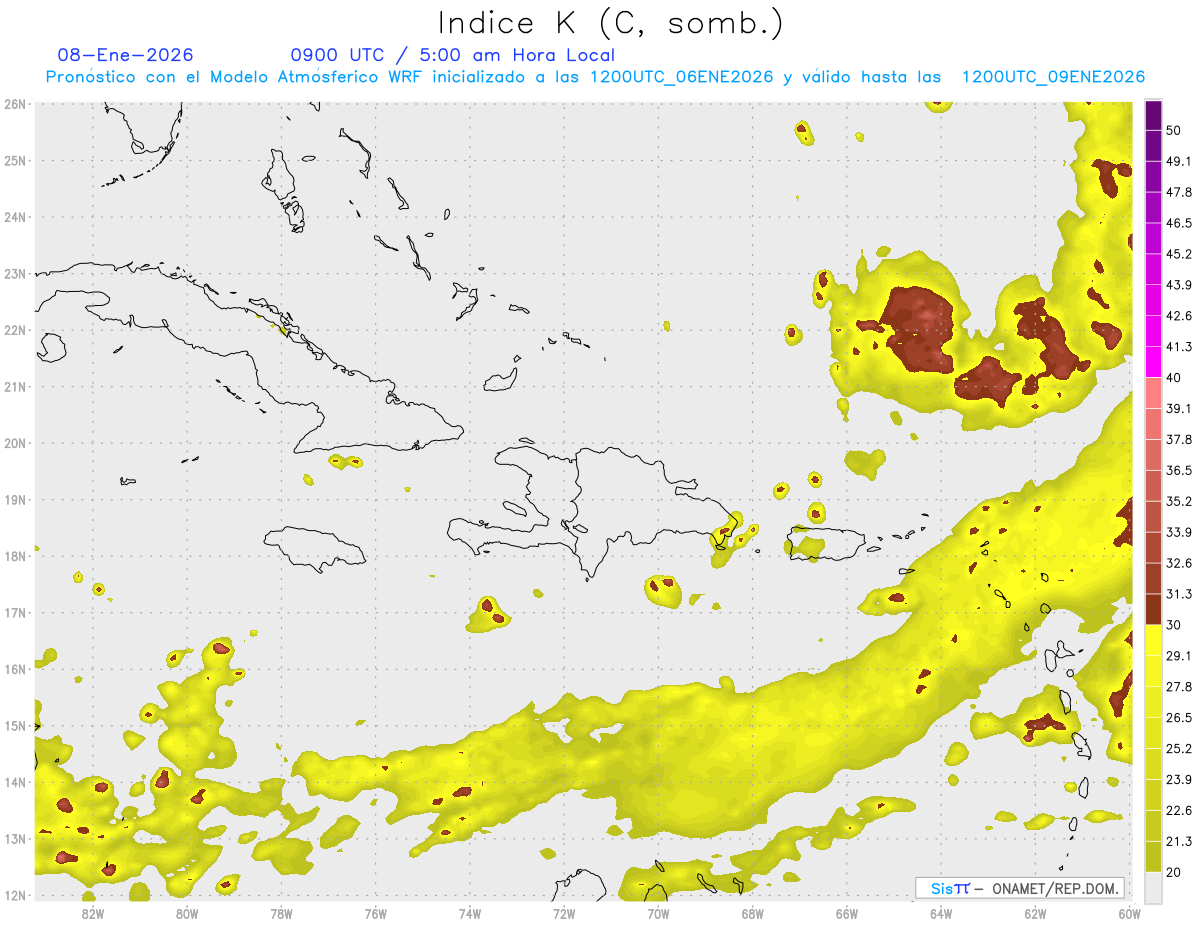
Task: Click the color bar value "39.1"
Action: click(x=1178, y=409)
